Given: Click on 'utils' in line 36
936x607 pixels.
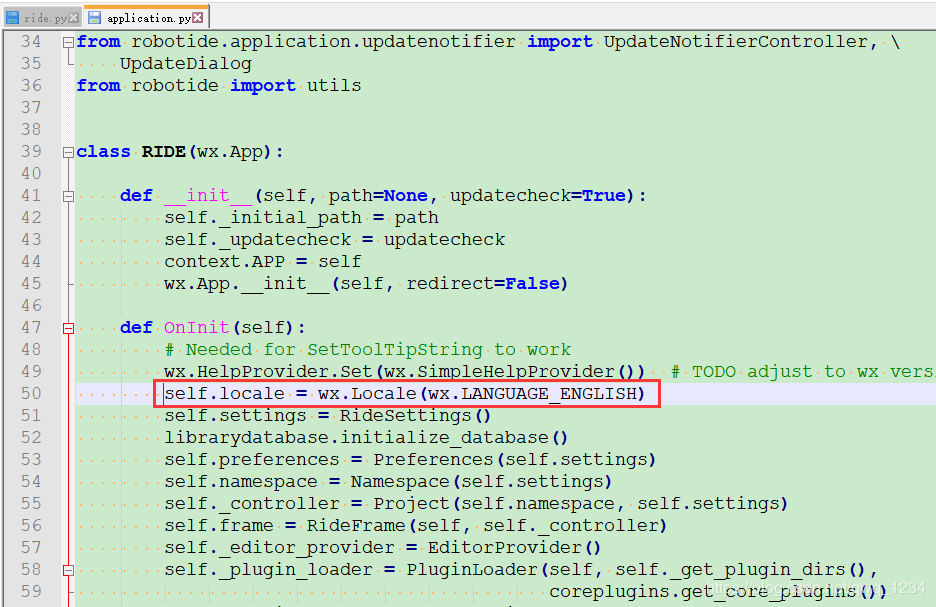Looking at the screenshot, I should pyautogui.click(x=334, y=85).
